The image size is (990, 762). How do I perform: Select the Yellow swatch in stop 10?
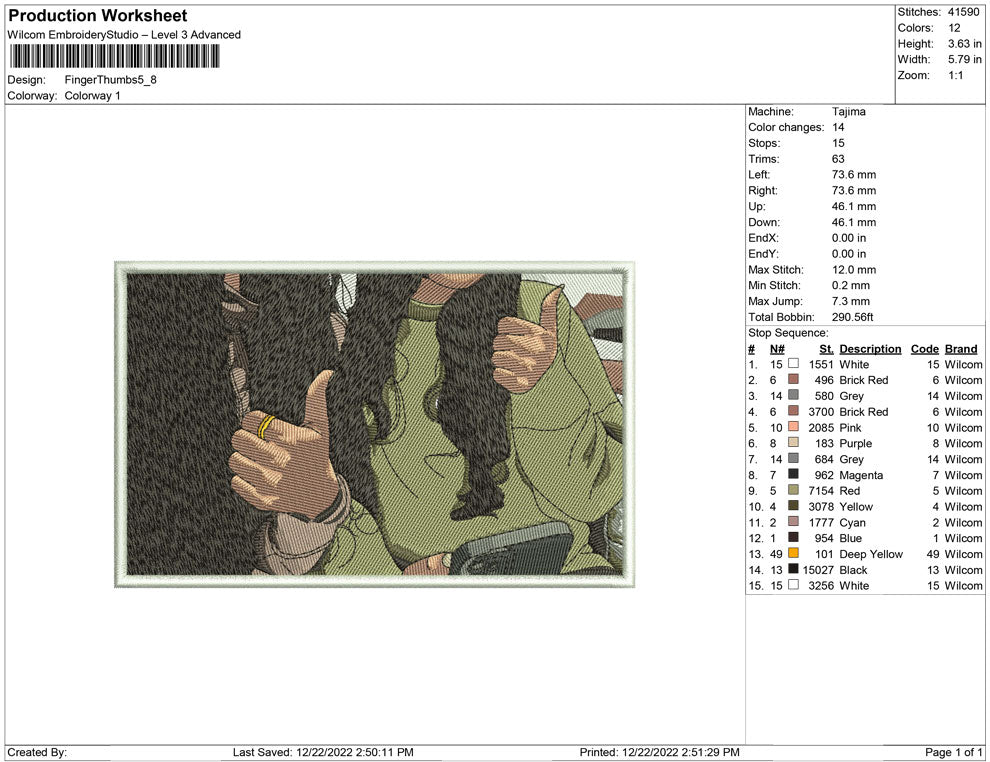[794, 506]
